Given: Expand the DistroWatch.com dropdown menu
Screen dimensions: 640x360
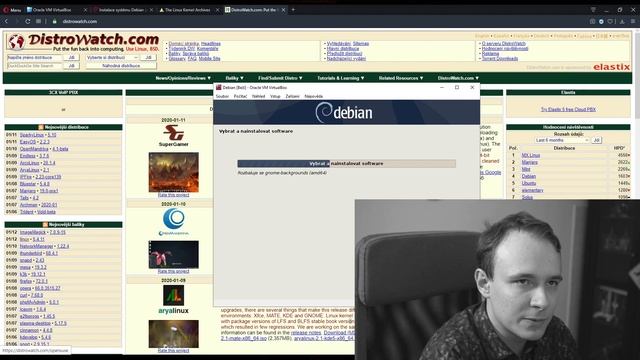Looking at the screenshot, I should pos(458,78).
